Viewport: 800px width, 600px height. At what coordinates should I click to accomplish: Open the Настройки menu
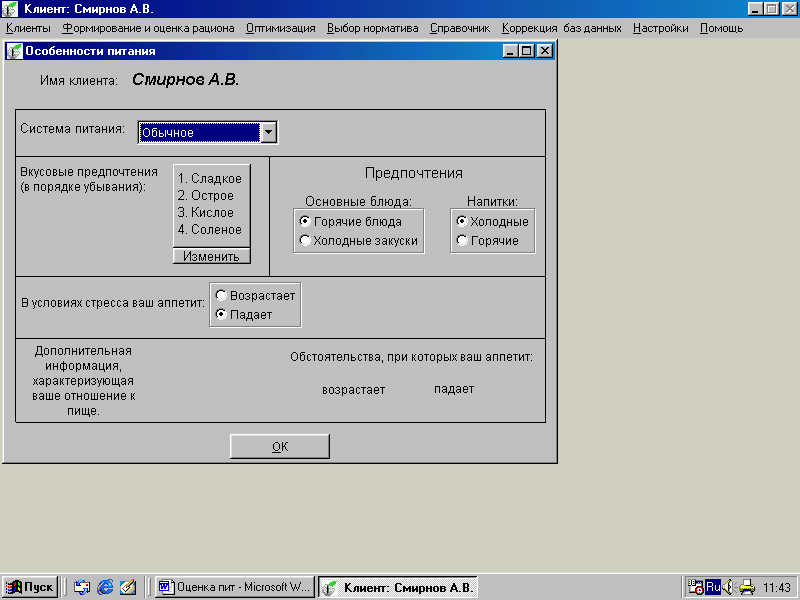tap(661, 28)
